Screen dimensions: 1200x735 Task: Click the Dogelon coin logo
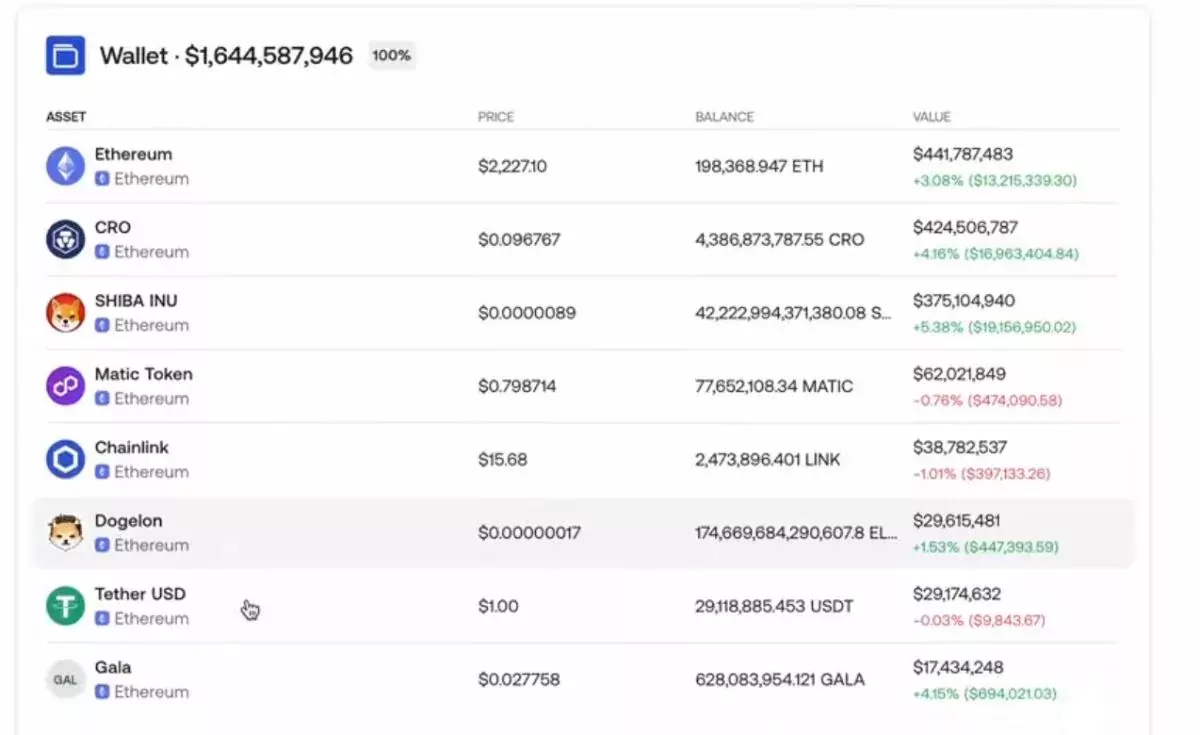65,532
